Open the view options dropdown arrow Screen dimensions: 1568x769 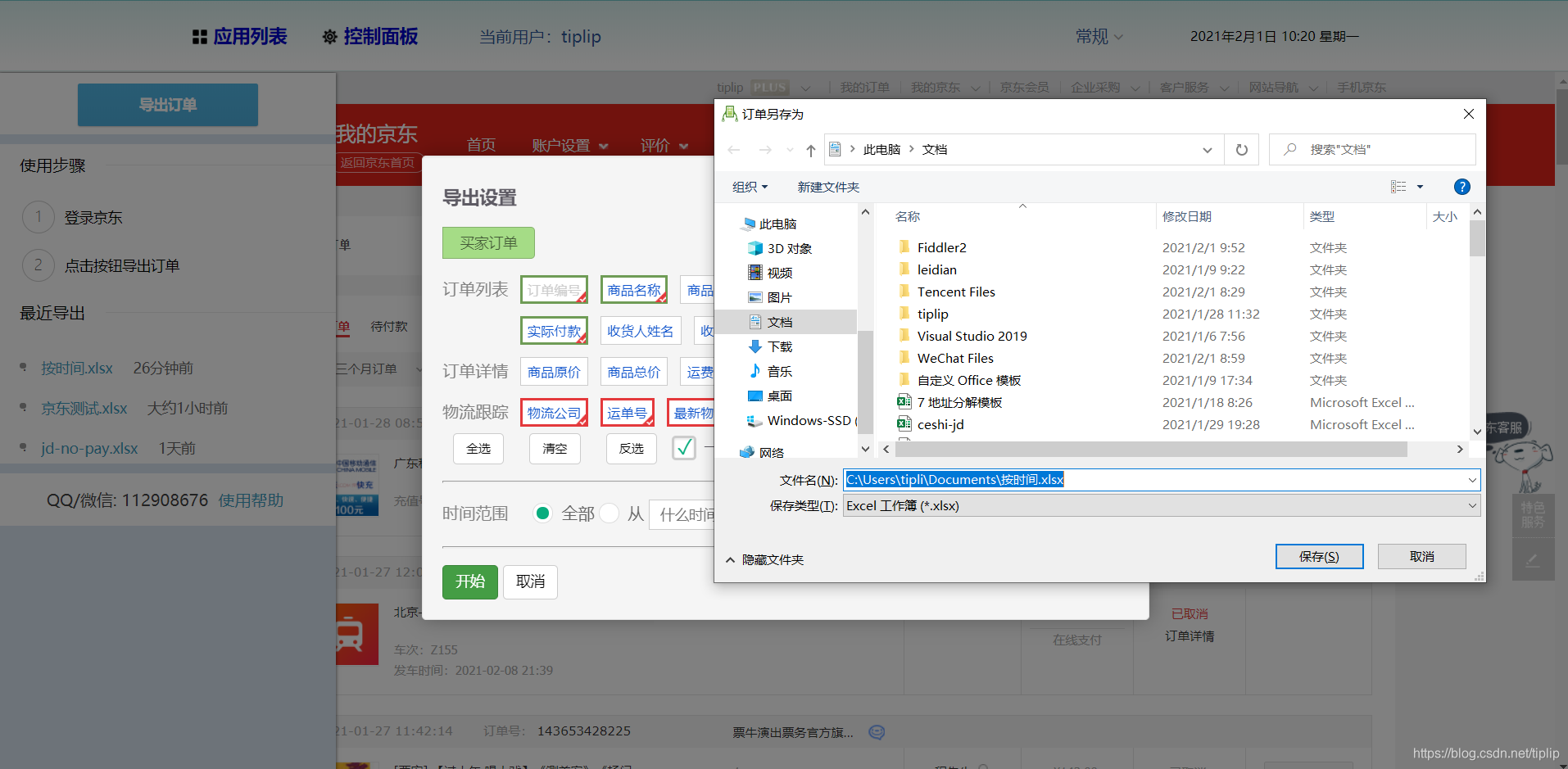(1420, 187)
